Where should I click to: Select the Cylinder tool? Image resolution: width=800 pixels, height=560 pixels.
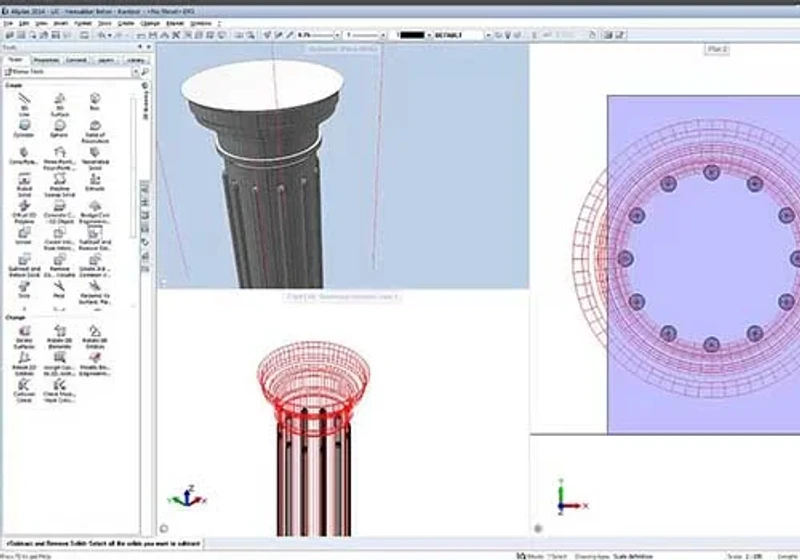click(24, 128)
